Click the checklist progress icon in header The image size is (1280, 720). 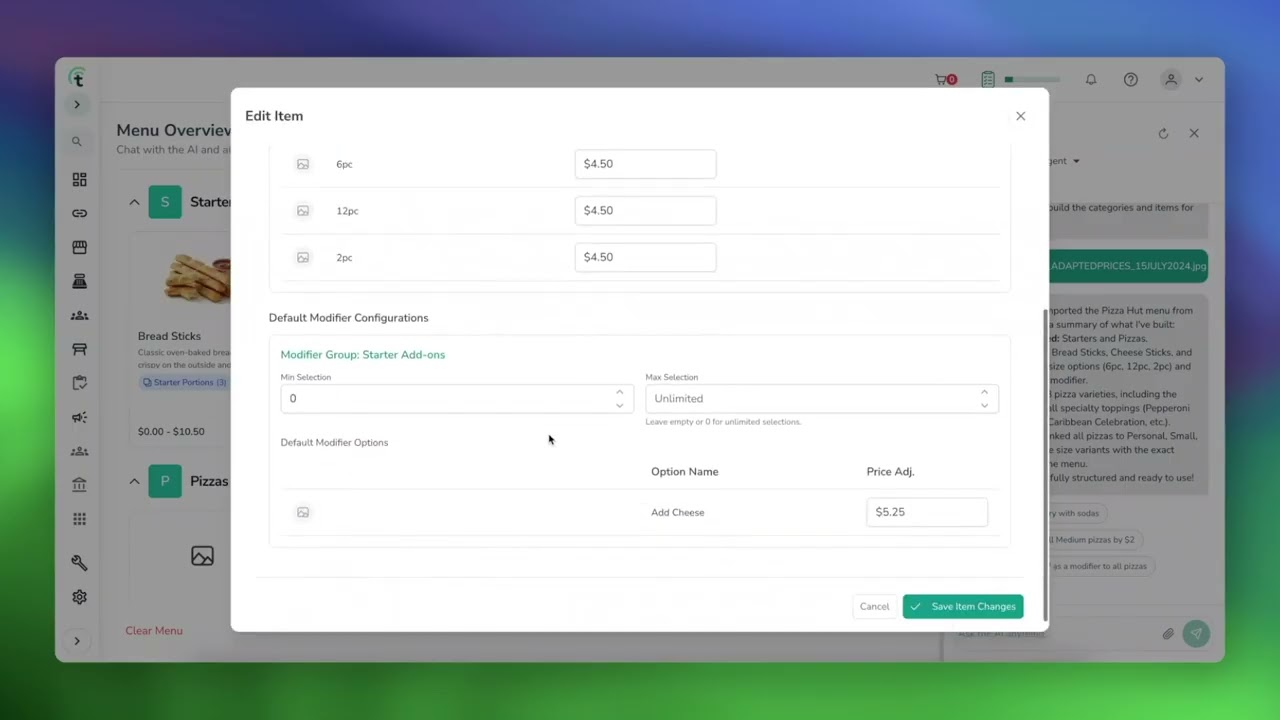coord(988,80)
